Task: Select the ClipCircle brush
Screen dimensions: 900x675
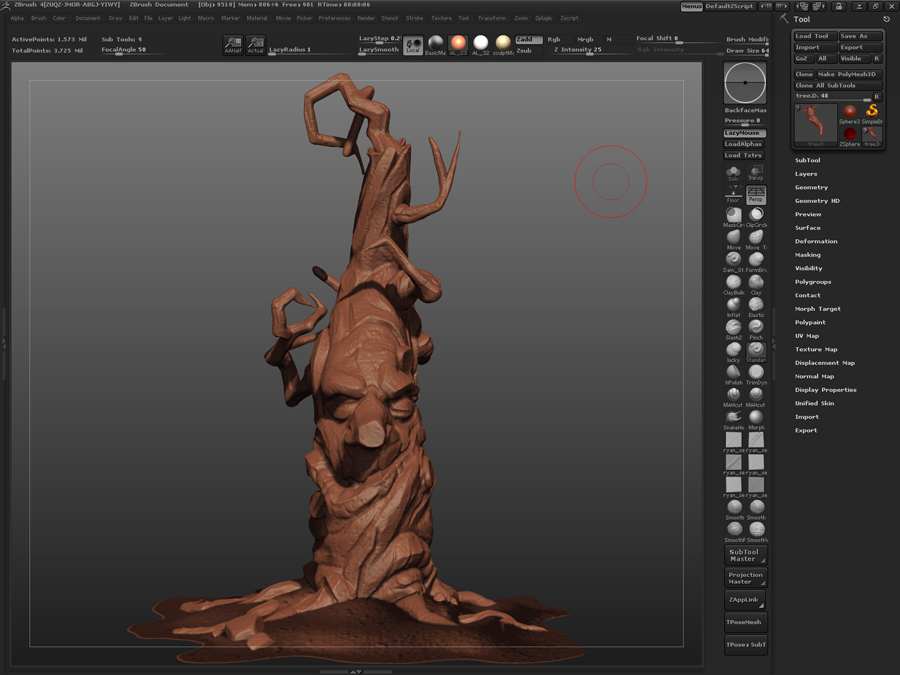Action: point(756,216)
